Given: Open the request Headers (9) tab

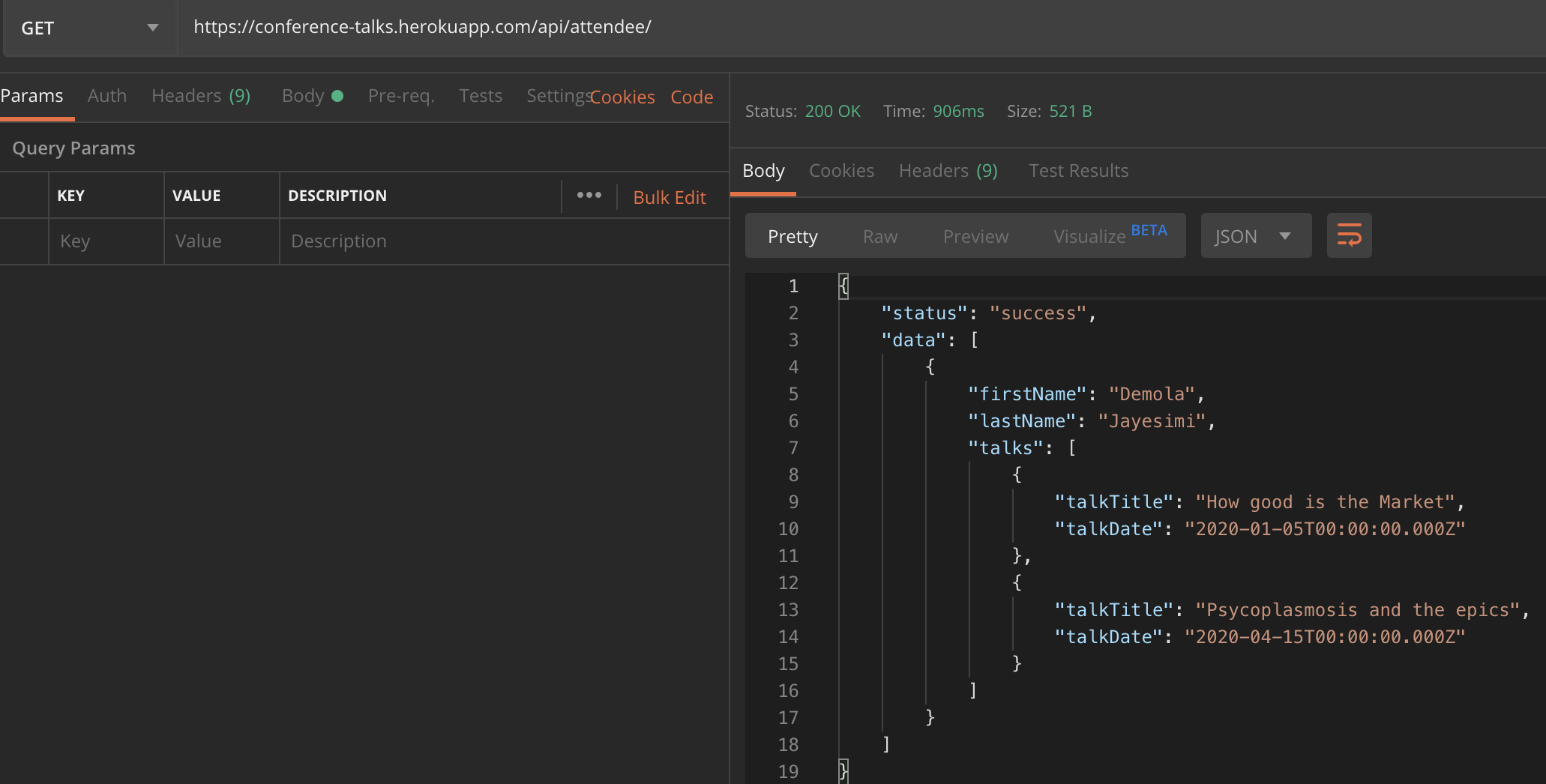Looking at the screenshot, I should tap(201, 96).
